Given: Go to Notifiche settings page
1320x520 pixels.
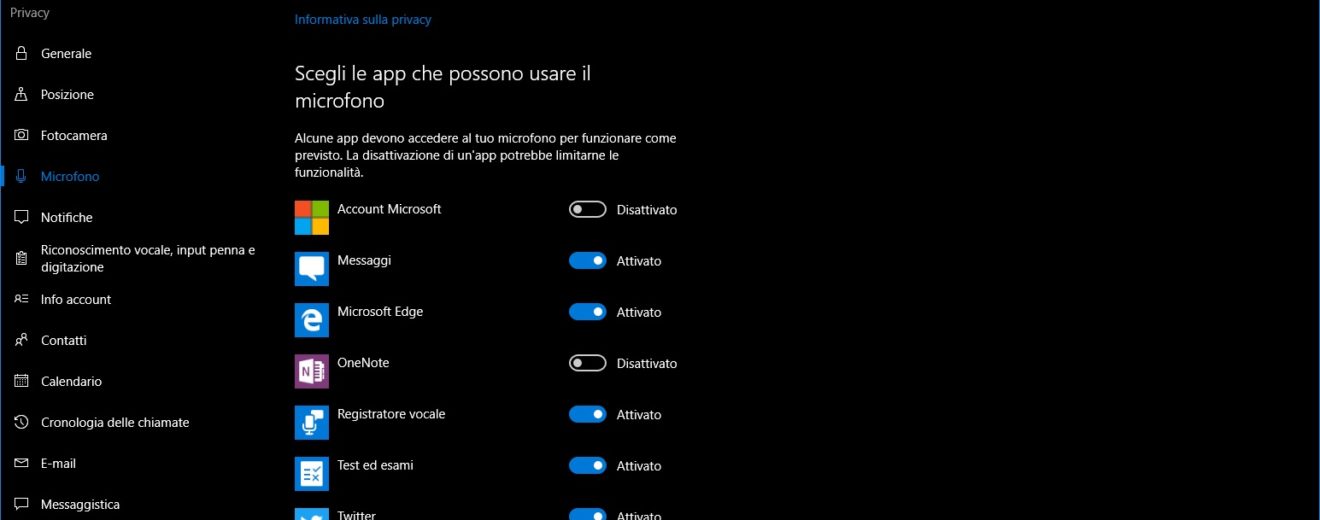Looking at the screenshot, I should [x=66, y=218].
